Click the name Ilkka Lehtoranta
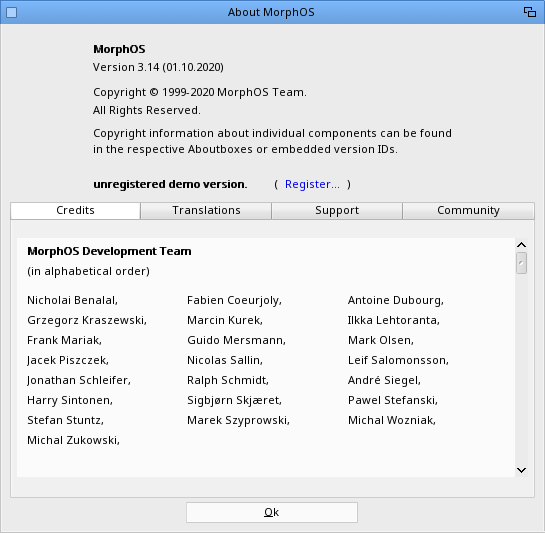Image resolution: width=545 pixels, height=533 pixels. click(394, 320)
